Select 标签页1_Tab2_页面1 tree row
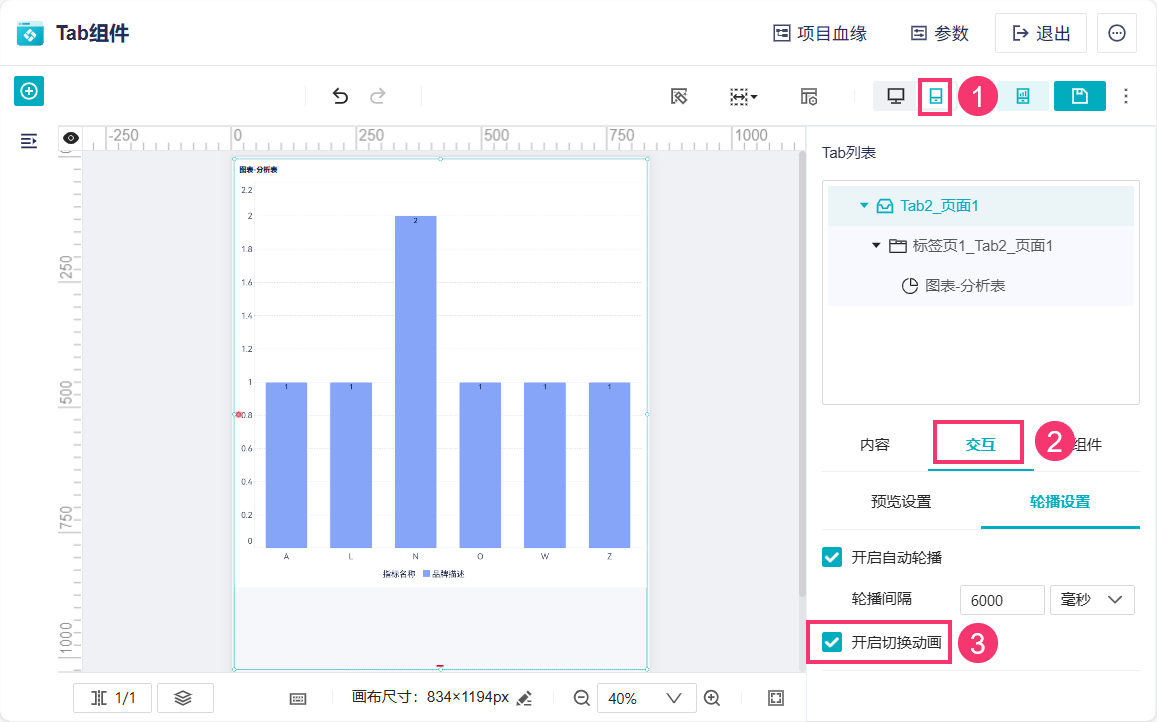 coord(981,246)
